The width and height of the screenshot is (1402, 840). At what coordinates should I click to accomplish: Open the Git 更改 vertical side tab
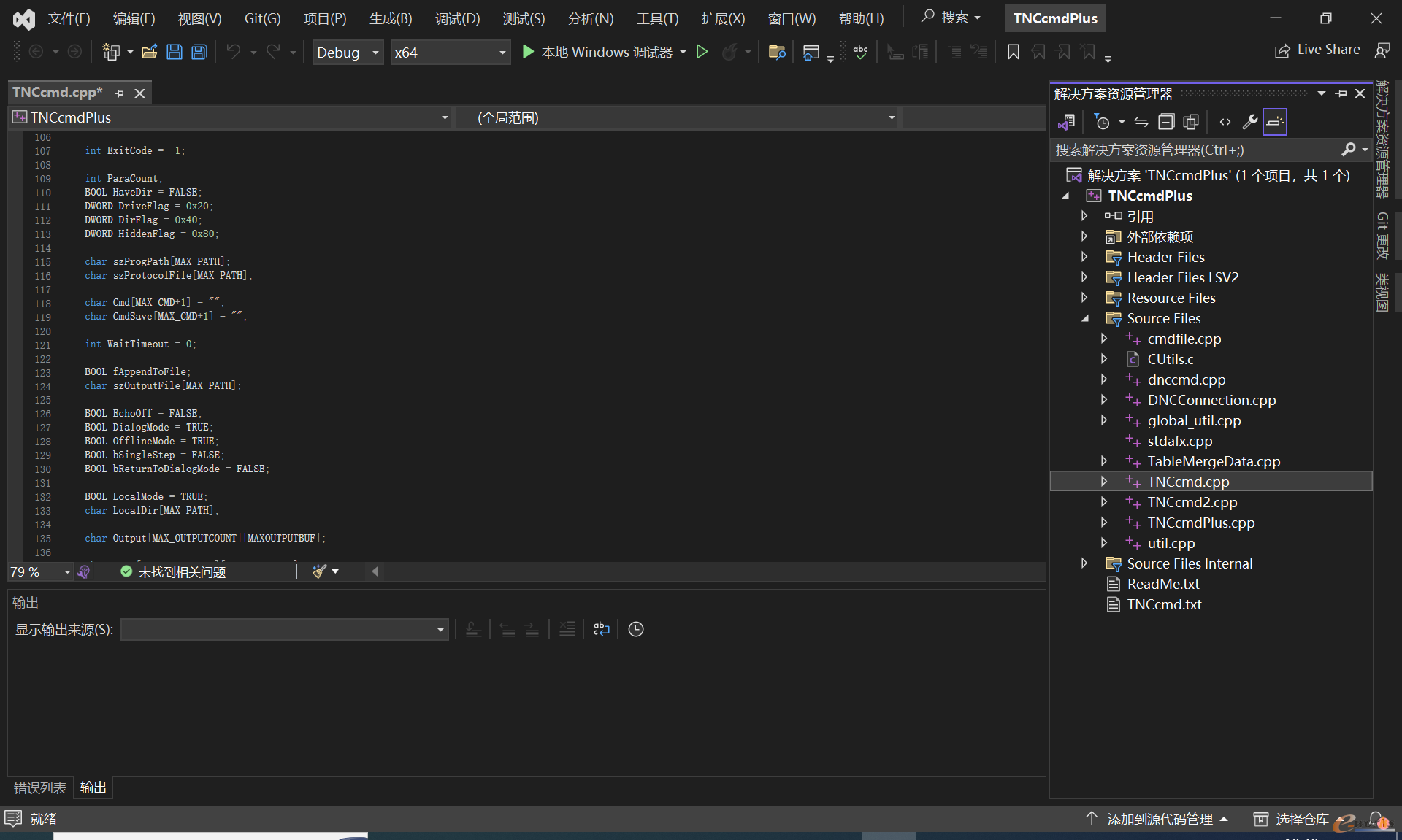[1382, 235]
